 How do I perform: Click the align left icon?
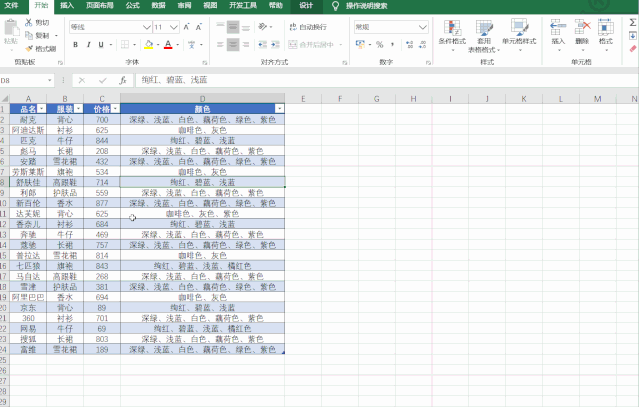[220, 44]
